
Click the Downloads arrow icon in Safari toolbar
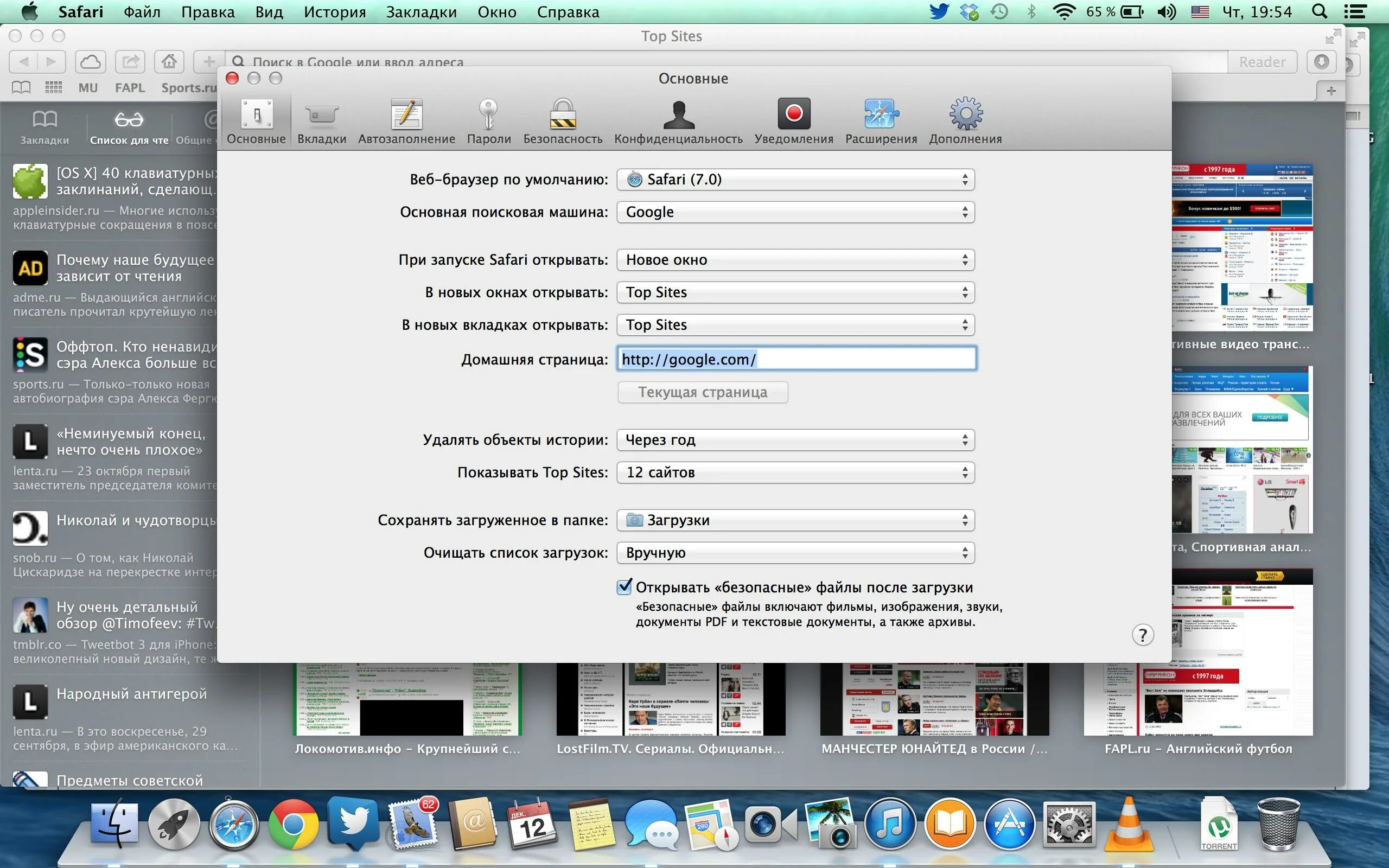click(1321, 61)
